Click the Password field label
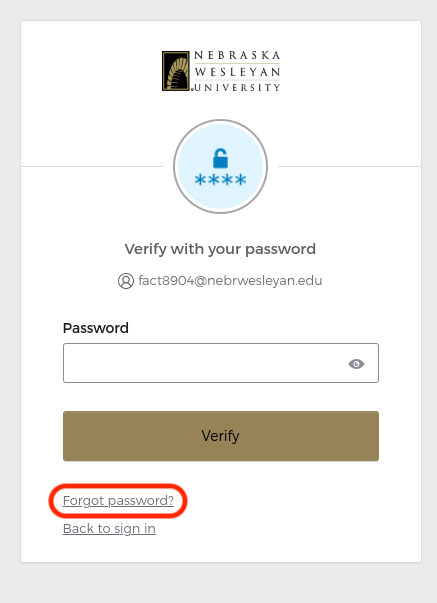Viewport: 437px width, 603px height. pos(96,328)
